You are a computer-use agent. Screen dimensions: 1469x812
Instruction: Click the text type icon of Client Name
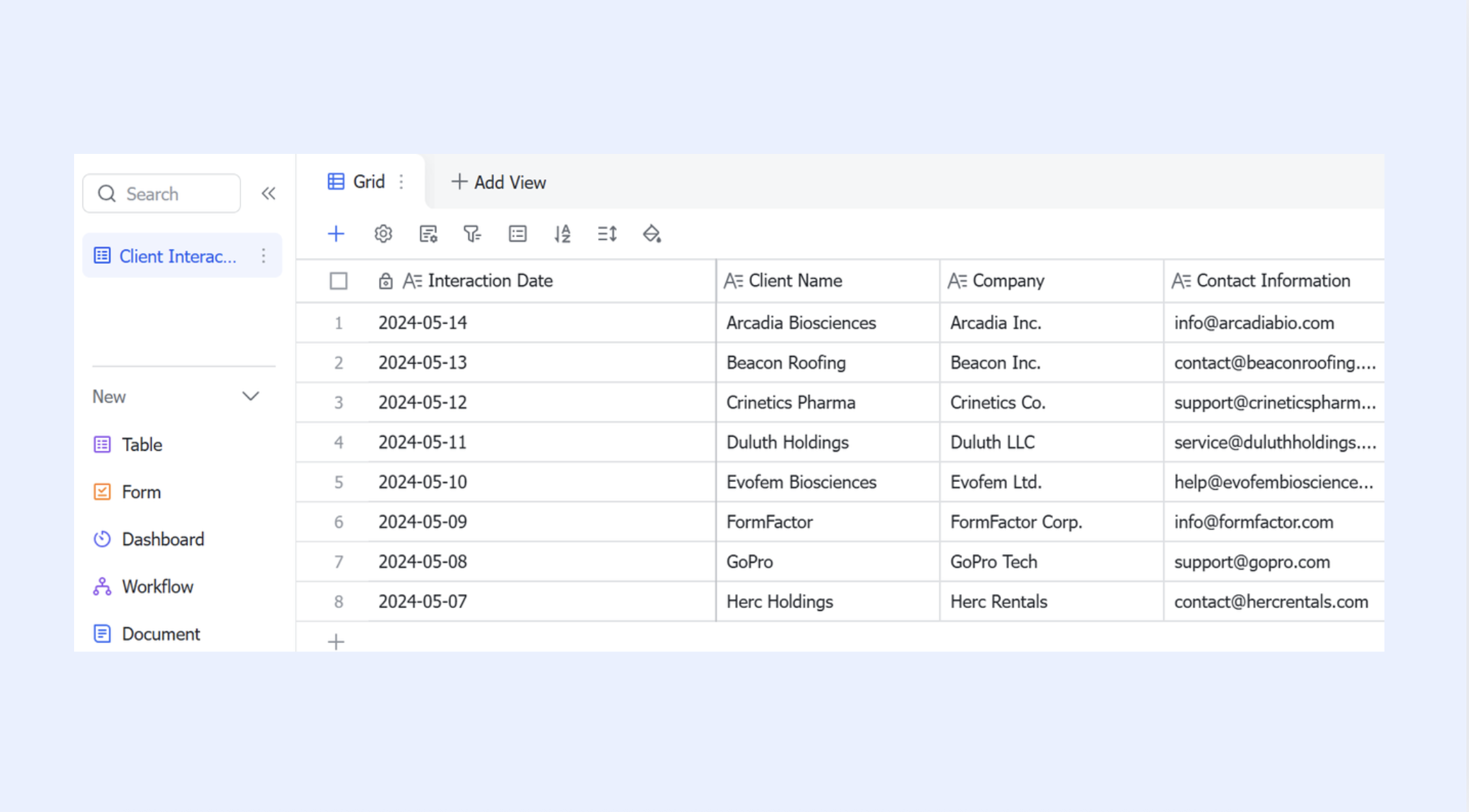[x=733, y=281]
